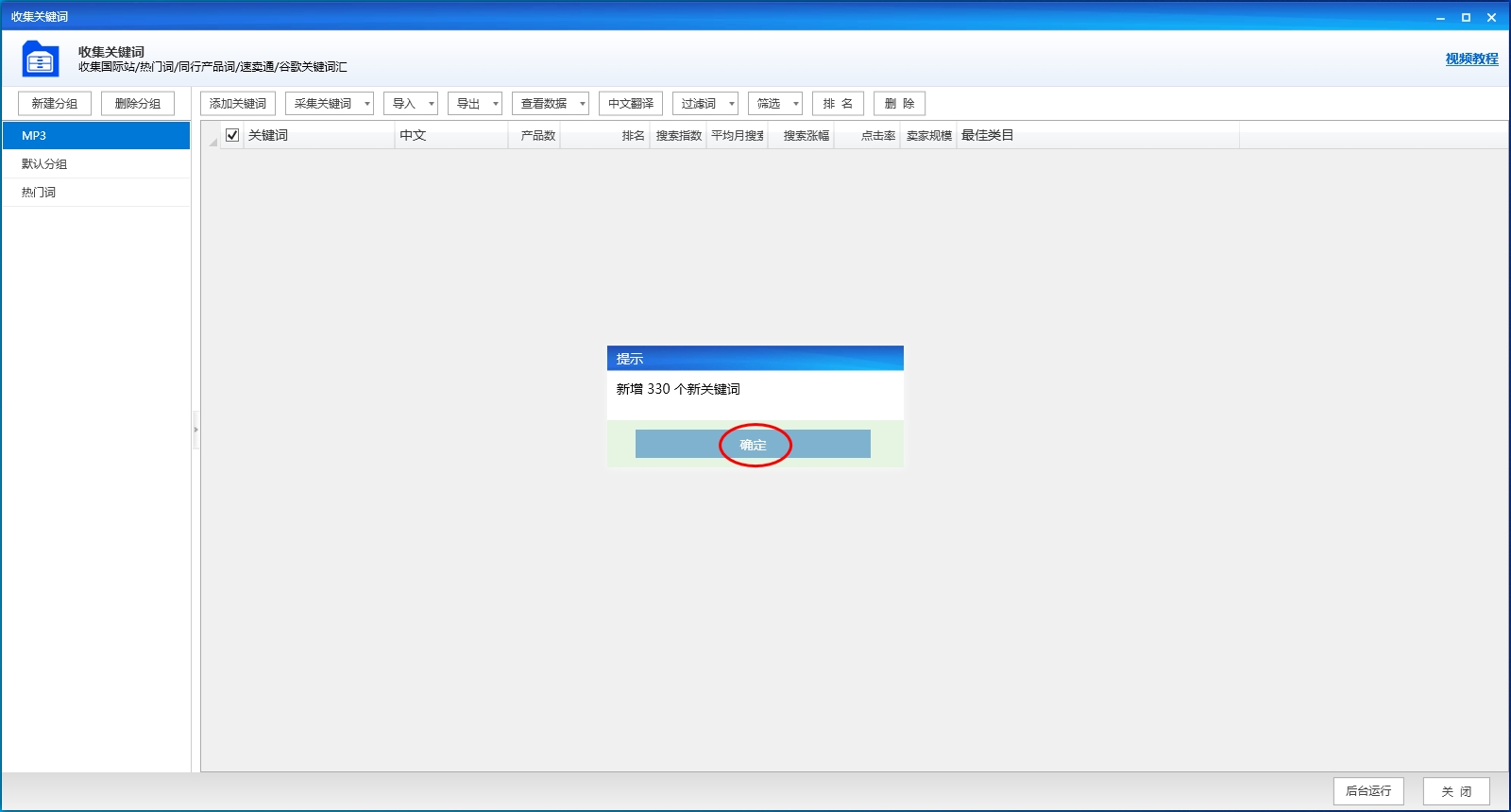Screen dimensions: 1511x812
Task: Select the MP3 group in sidebar
Action: (96, 135)
